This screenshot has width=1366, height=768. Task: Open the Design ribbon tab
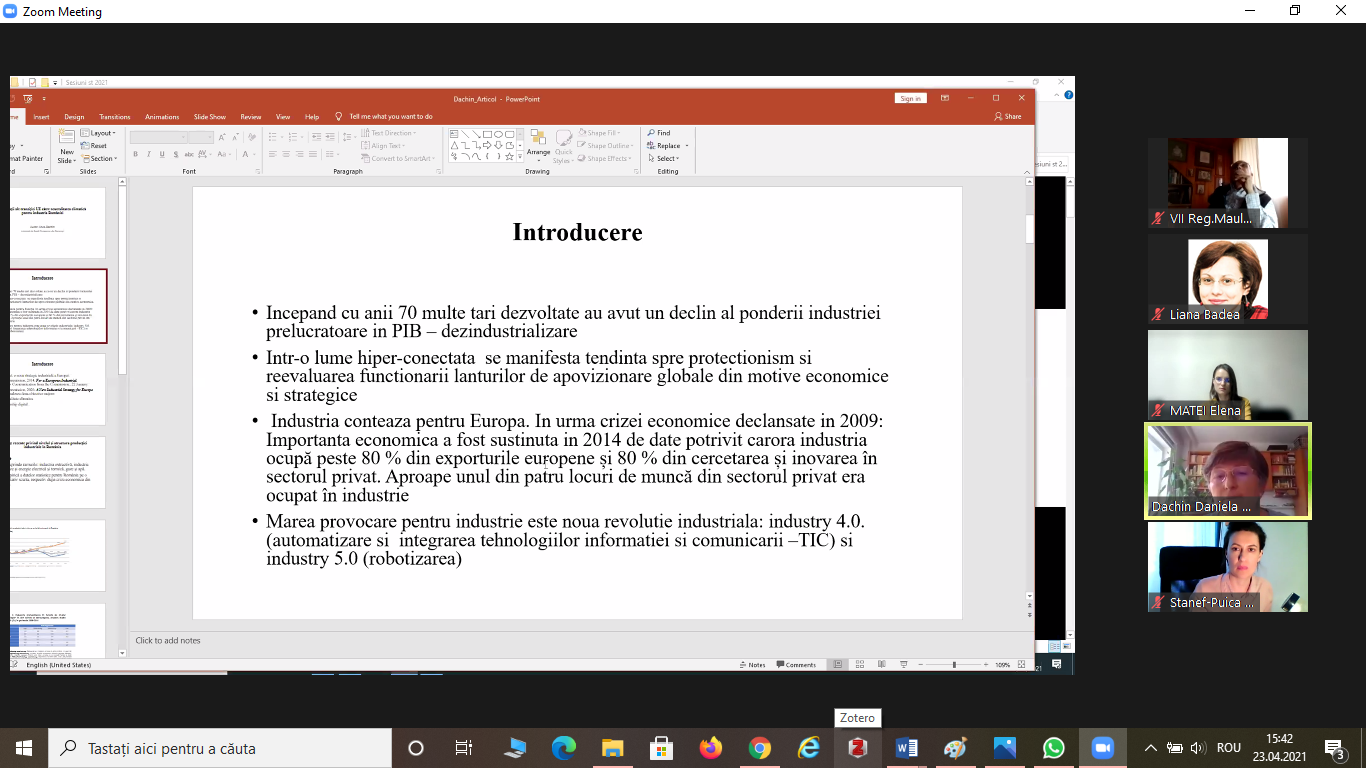74,117
